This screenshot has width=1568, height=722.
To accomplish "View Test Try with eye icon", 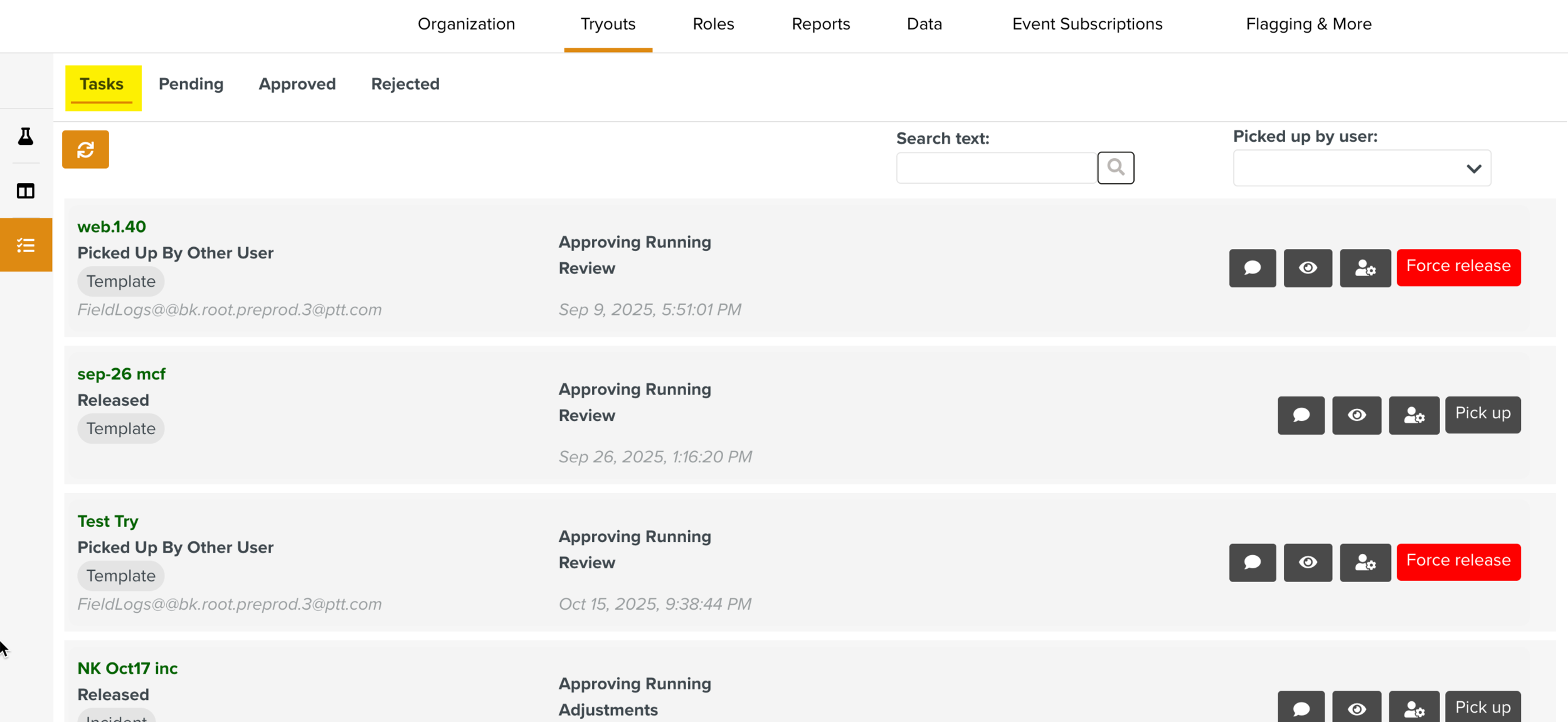I will (1307, 562).
